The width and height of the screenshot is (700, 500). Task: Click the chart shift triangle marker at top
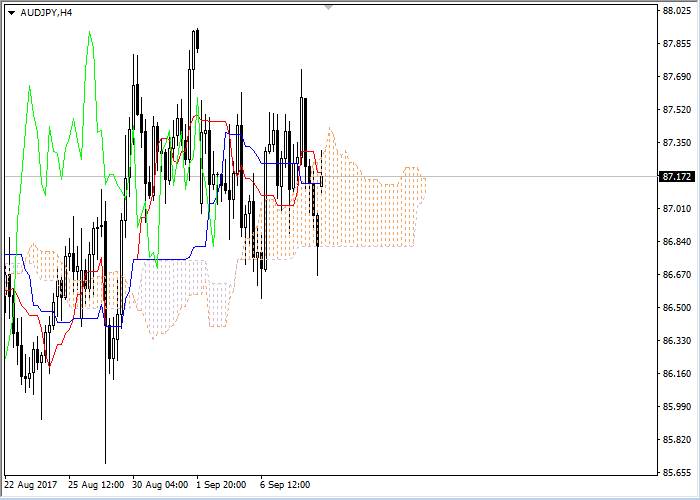tap(329, 8)
